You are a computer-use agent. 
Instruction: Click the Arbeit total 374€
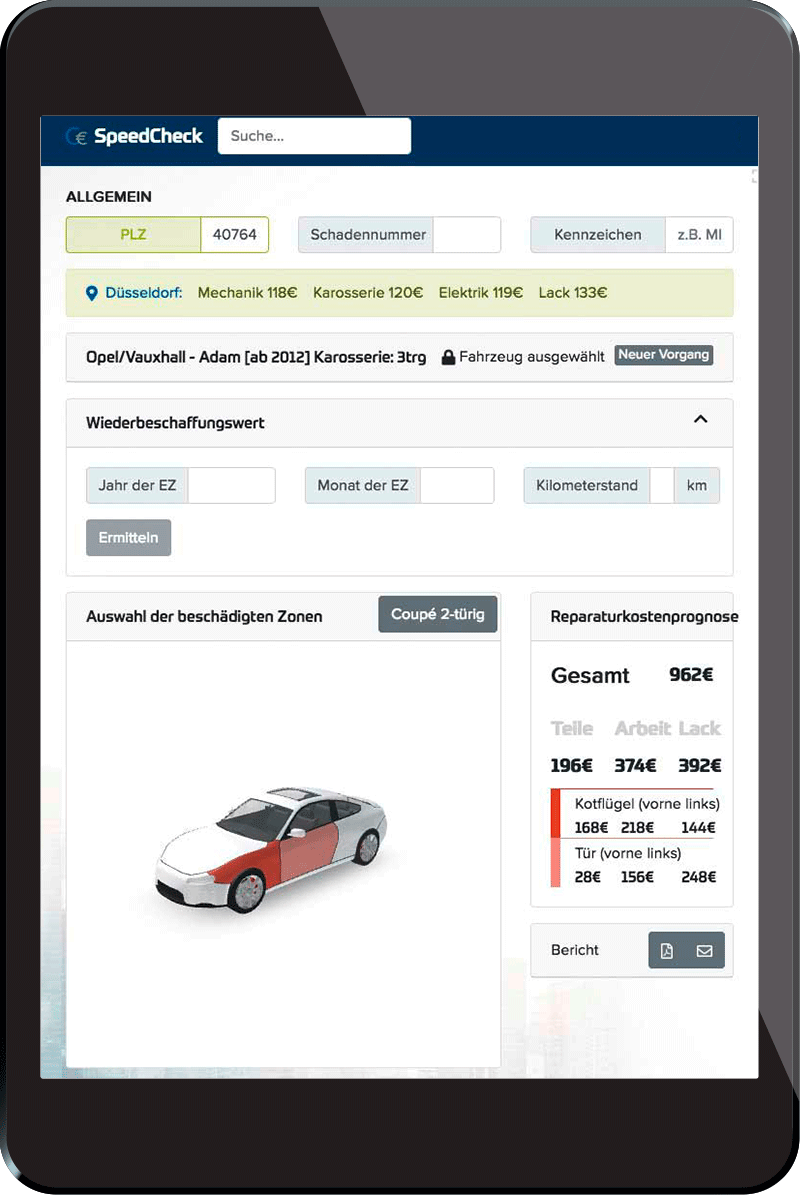(x=635, y=766)
